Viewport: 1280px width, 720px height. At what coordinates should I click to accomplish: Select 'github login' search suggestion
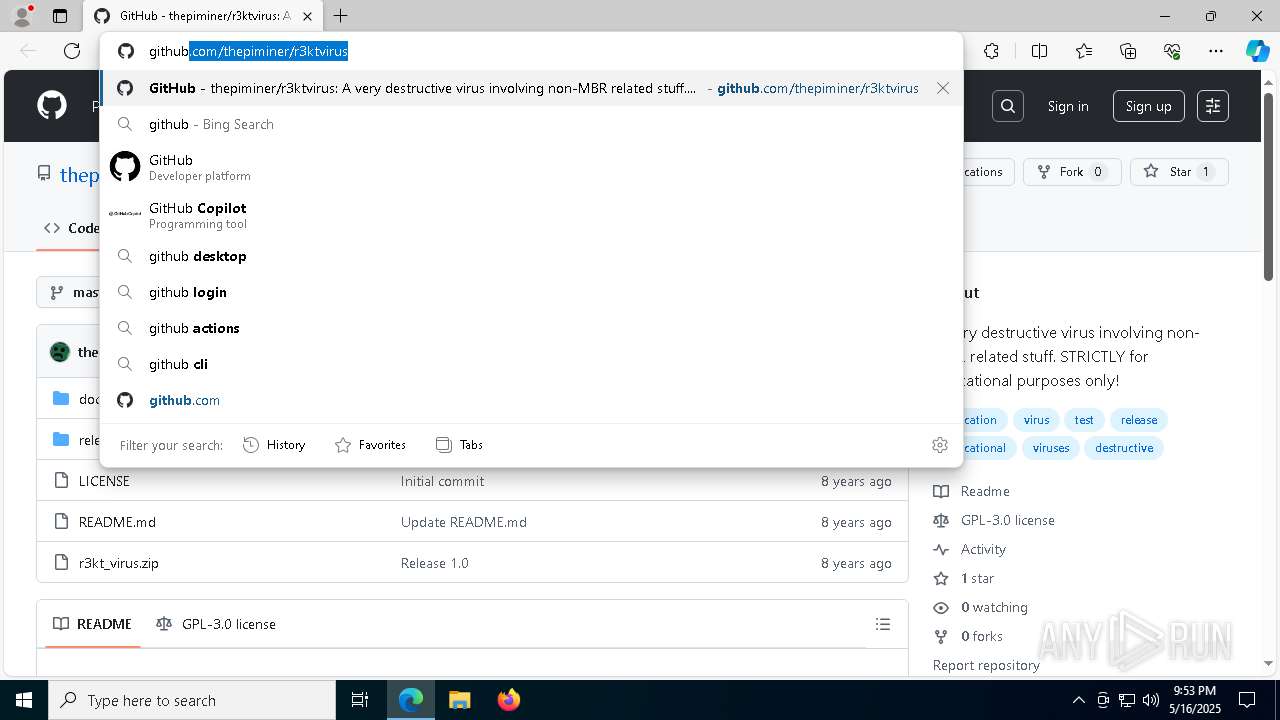click(530, 292)
